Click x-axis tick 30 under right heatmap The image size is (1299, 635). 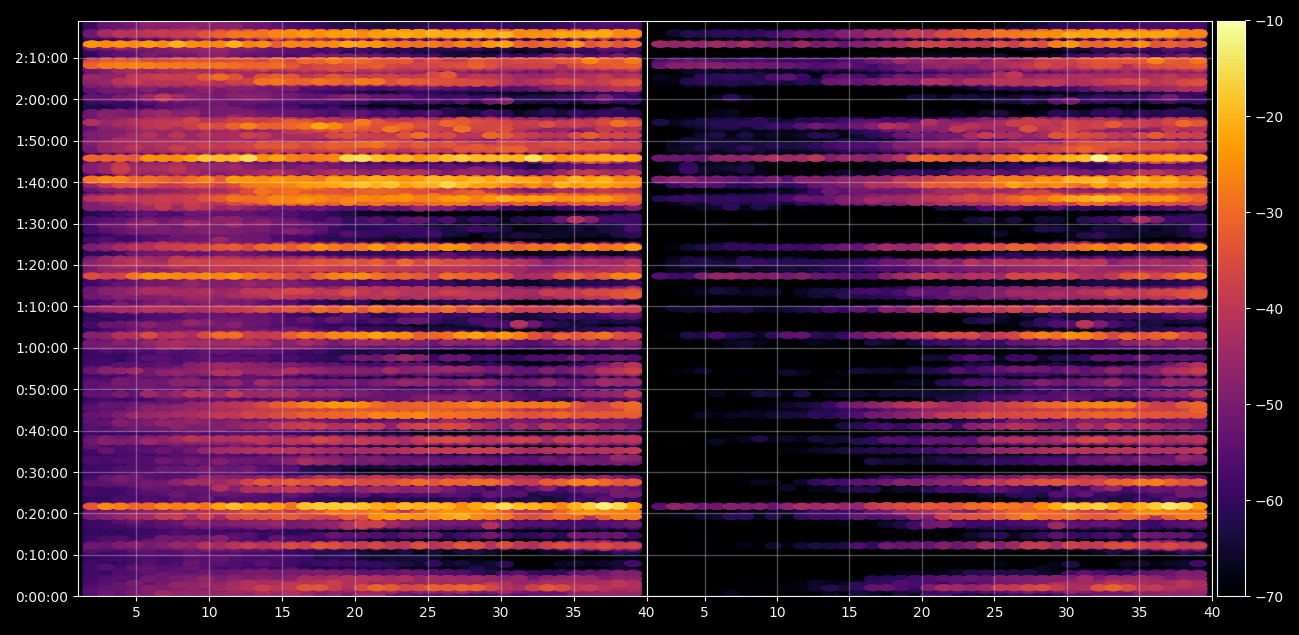click(1067, 612)
